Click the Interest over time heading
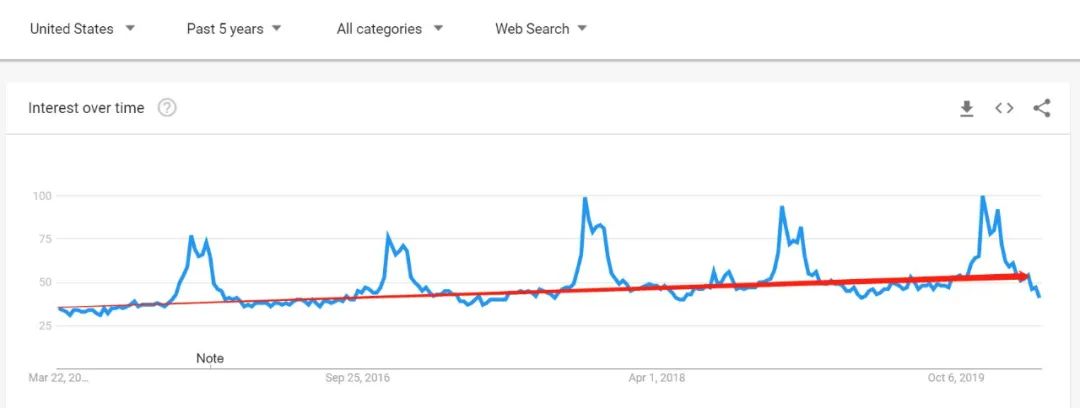 pos(86,108)
